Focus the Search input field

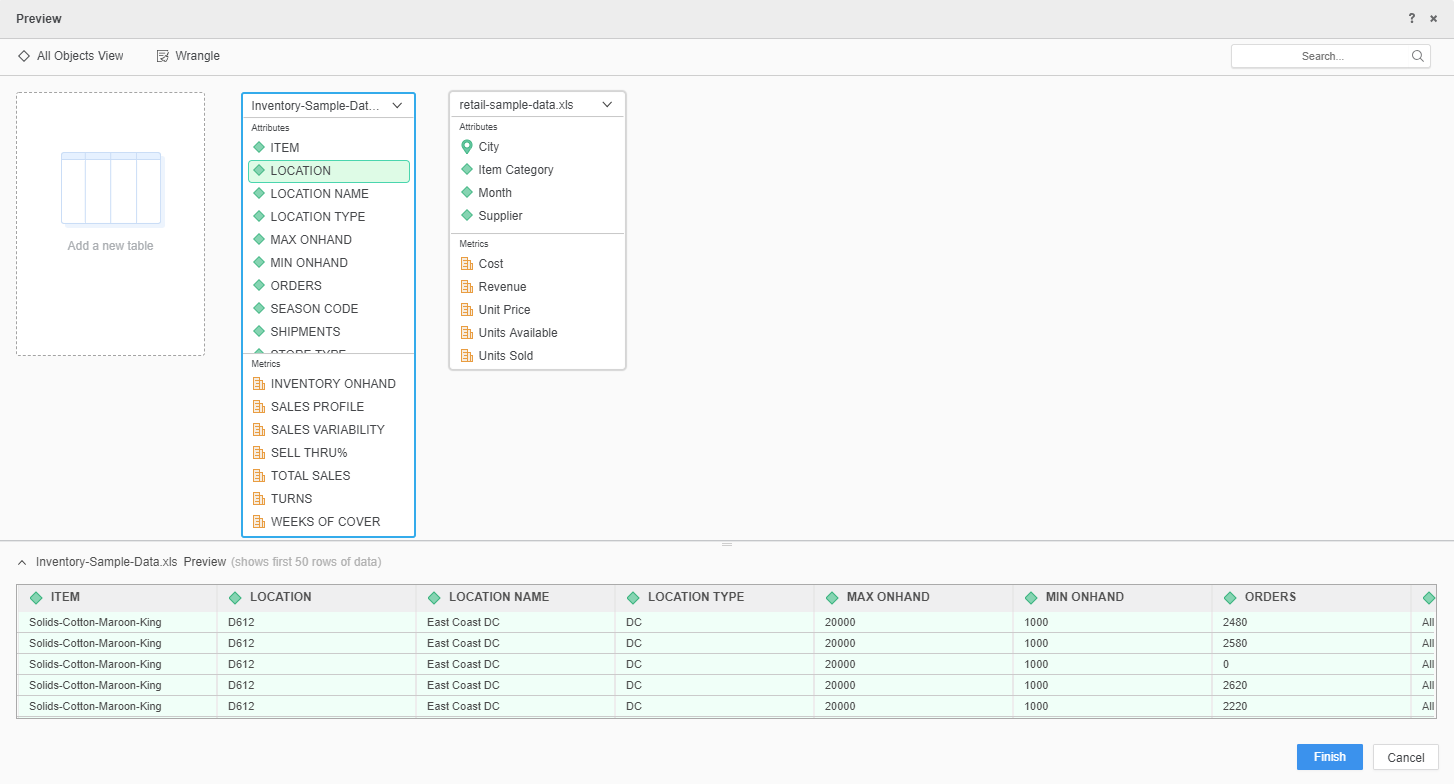[x=1320, y=56]
